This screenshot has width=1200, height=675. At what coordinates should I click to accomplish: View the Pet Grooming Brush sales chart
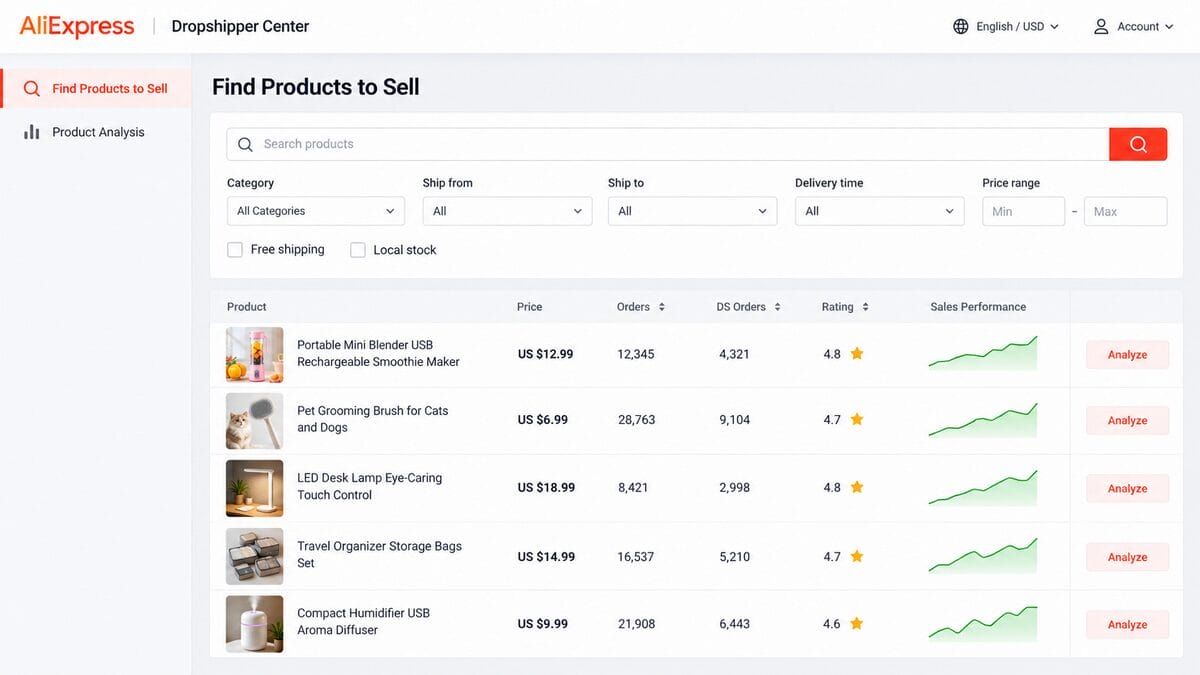[x=983, y=420]
